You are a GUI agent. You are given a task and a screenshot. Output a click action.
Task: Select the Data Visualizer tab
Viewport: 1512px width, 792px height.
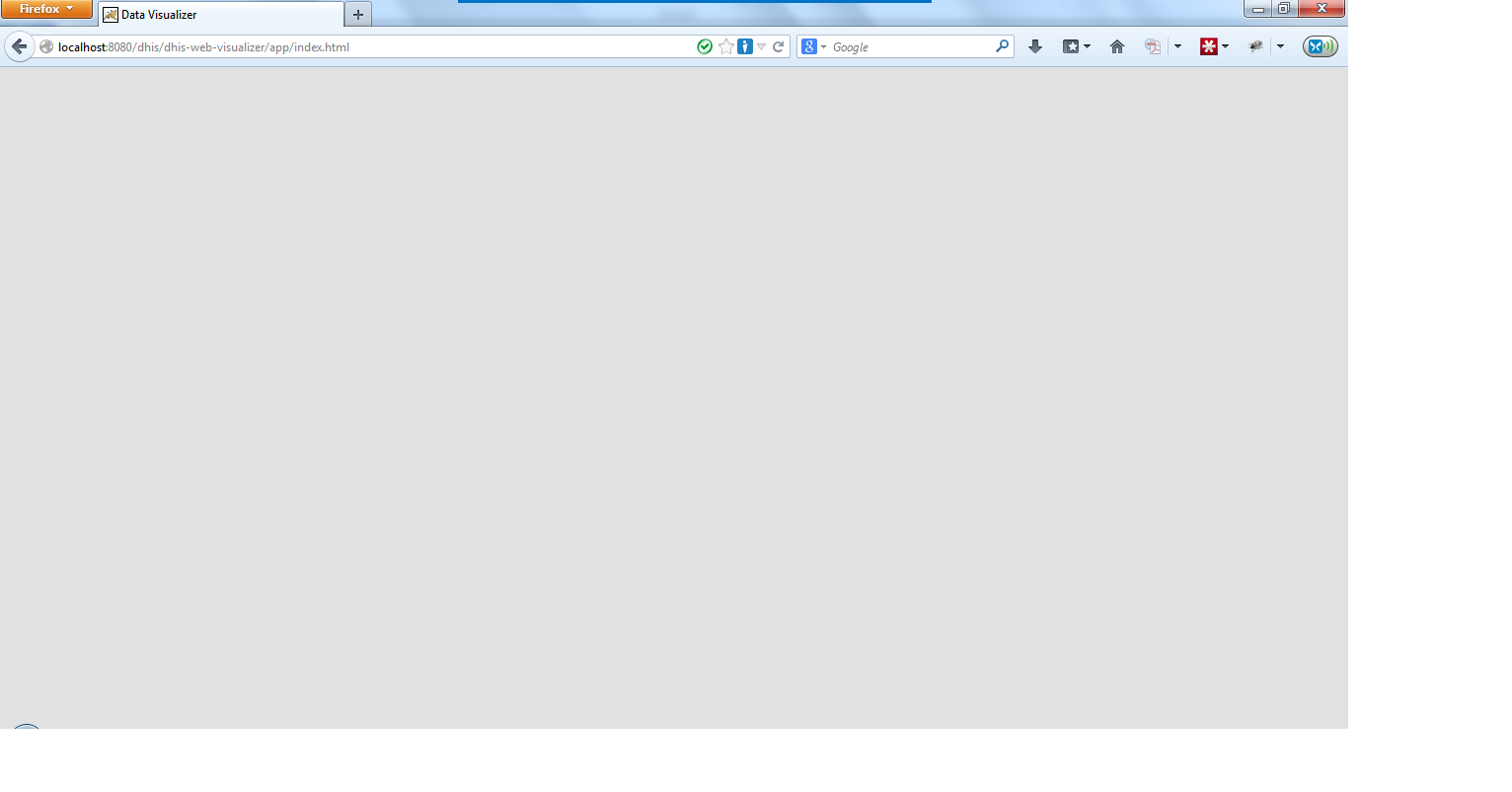click(x=221, y=15)
